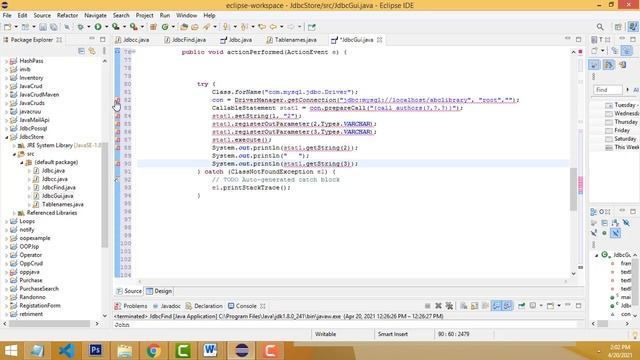Click the Windows Start button
The width and height of the screenshot is (640, 360).
tap(11, 350)
